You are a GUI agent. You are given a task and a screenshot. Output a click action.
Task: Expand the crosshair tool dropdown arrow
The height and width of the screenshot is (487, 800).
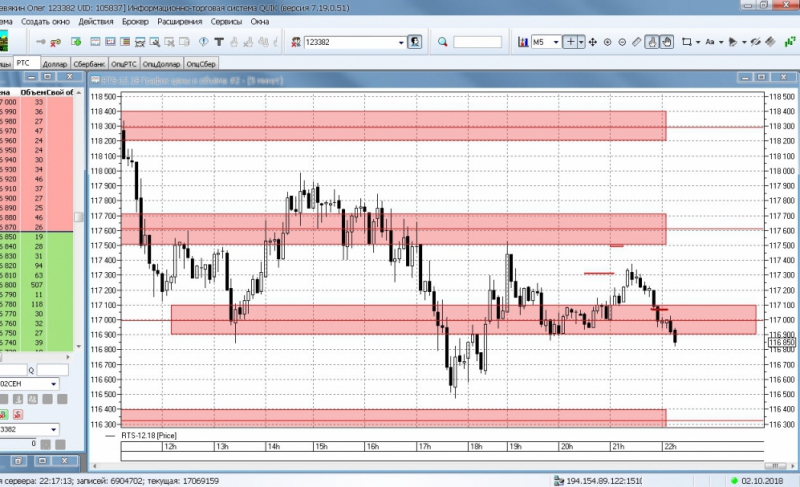(x=581, y=42)
